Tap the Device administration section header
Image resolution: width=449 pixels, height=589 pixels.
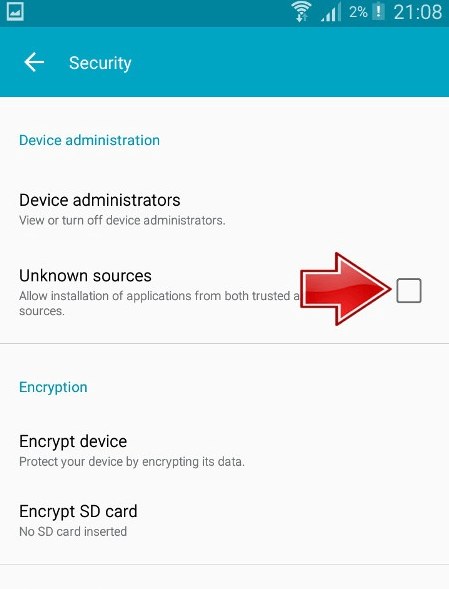(89, 140)
